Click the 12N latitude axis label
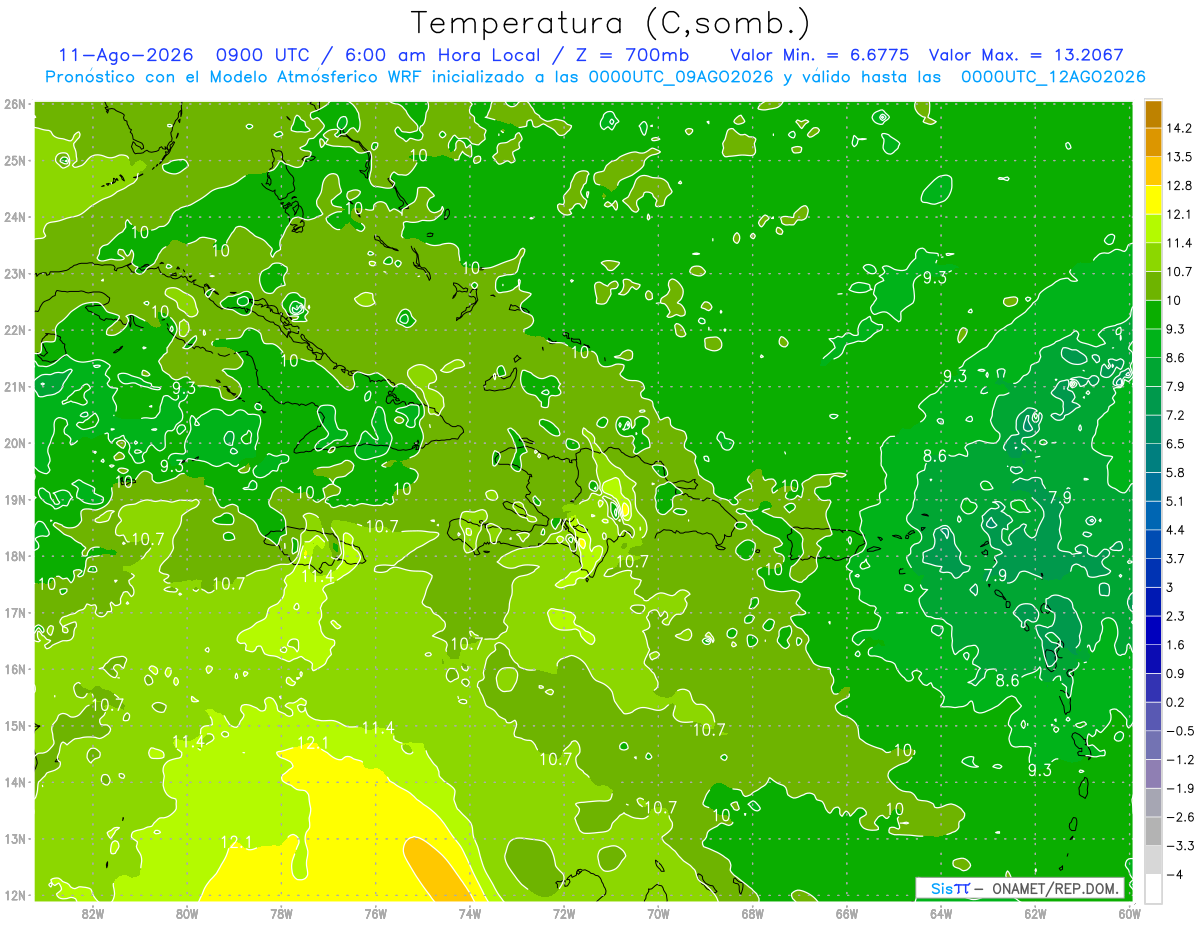 coord(15,895)
